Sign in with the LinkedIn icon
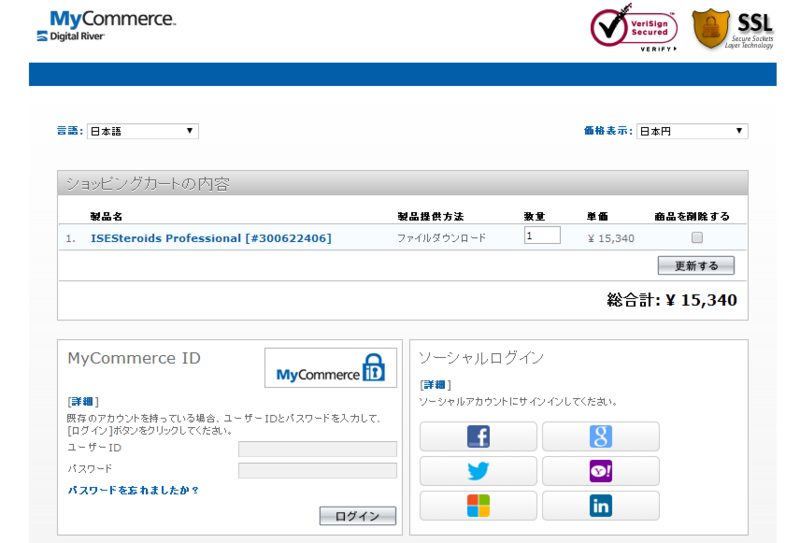 (601, 506)
